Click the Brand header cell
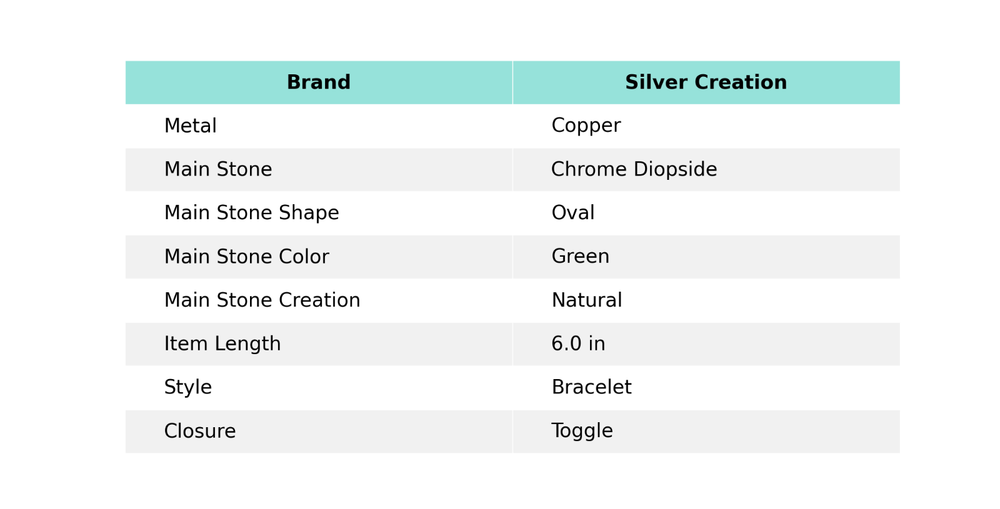This screenshot has width=1000, height=509. (318, 83)
